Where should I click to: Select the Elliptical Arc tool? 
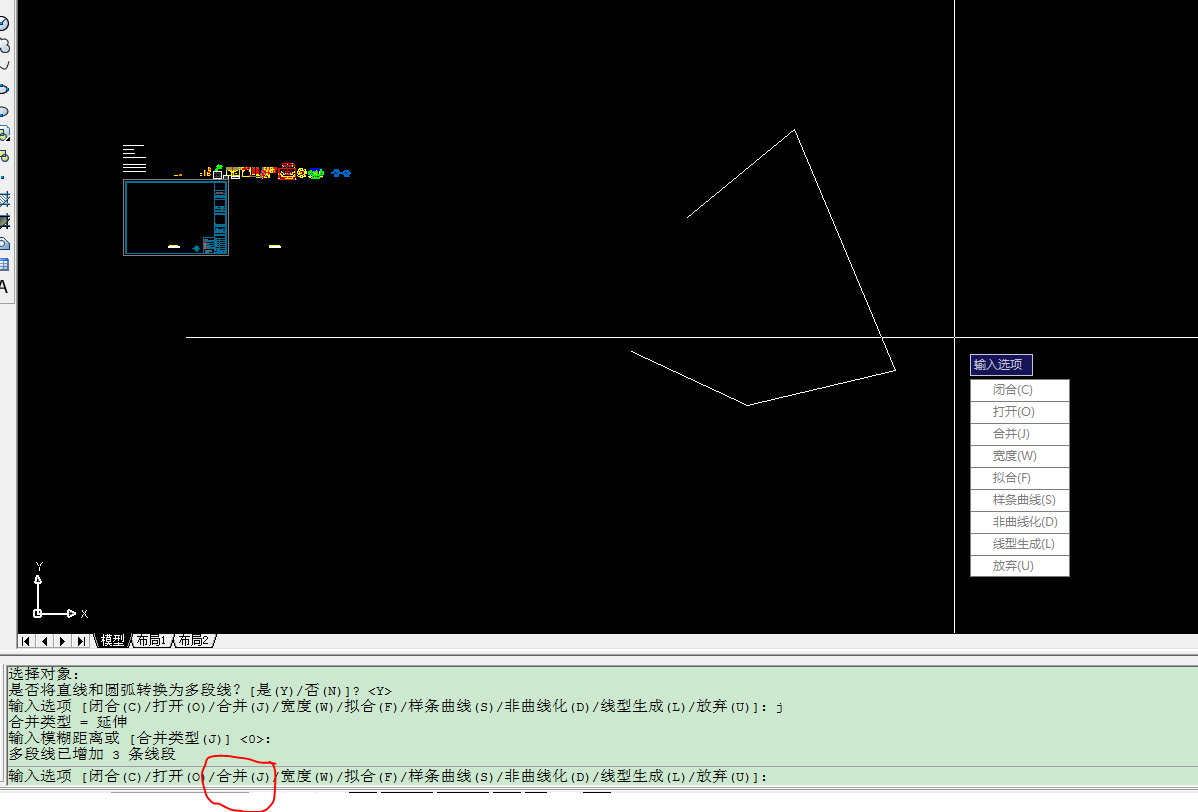3,112
